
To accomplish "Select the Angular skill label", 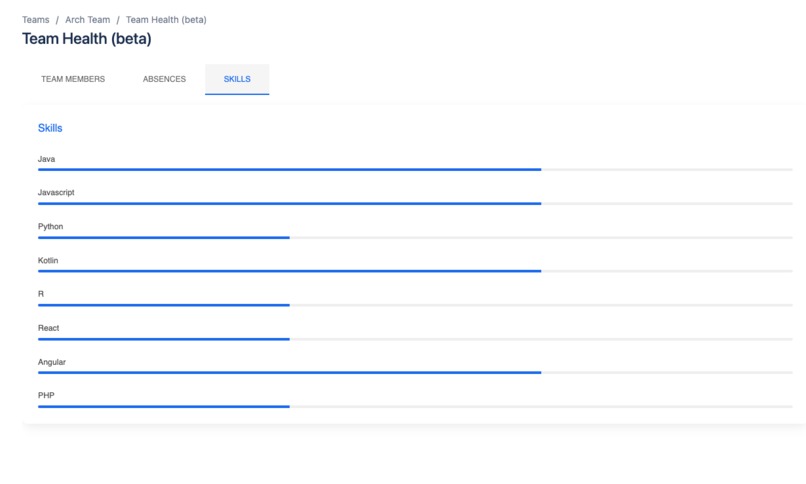I will coord(51,362).
